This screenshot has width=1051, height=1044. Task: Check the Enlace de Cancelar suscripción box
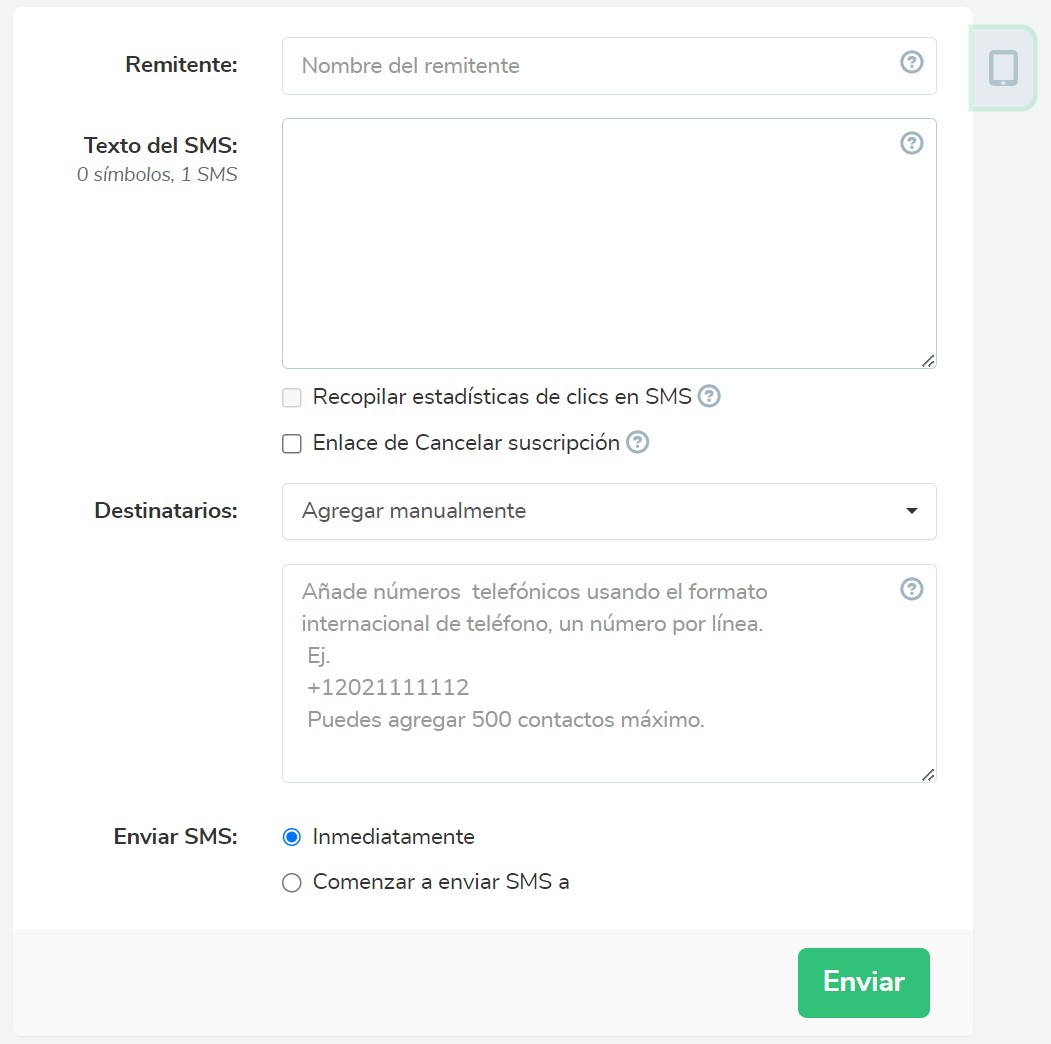(x=292, y=444)
